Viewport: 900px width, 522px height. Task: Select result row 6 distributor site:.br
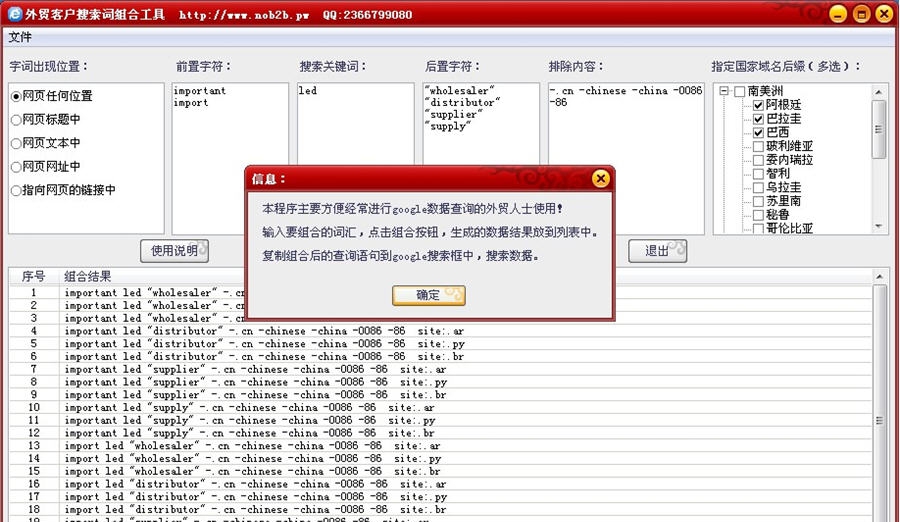point(440,357)
